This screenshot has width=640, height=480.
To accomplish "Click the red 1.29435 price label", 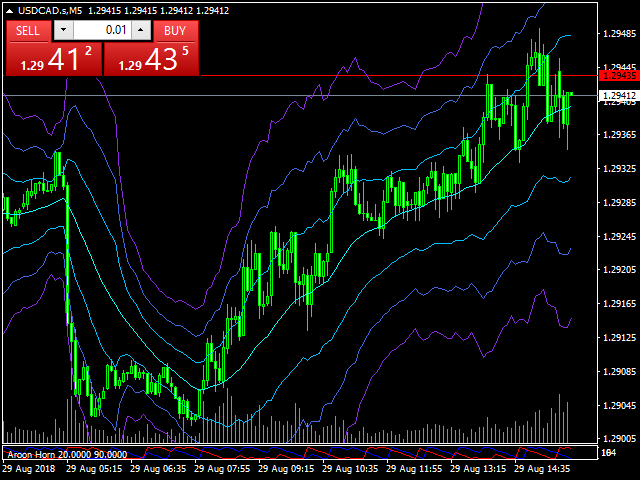I will pyautogui.click(x=619, y=76).
